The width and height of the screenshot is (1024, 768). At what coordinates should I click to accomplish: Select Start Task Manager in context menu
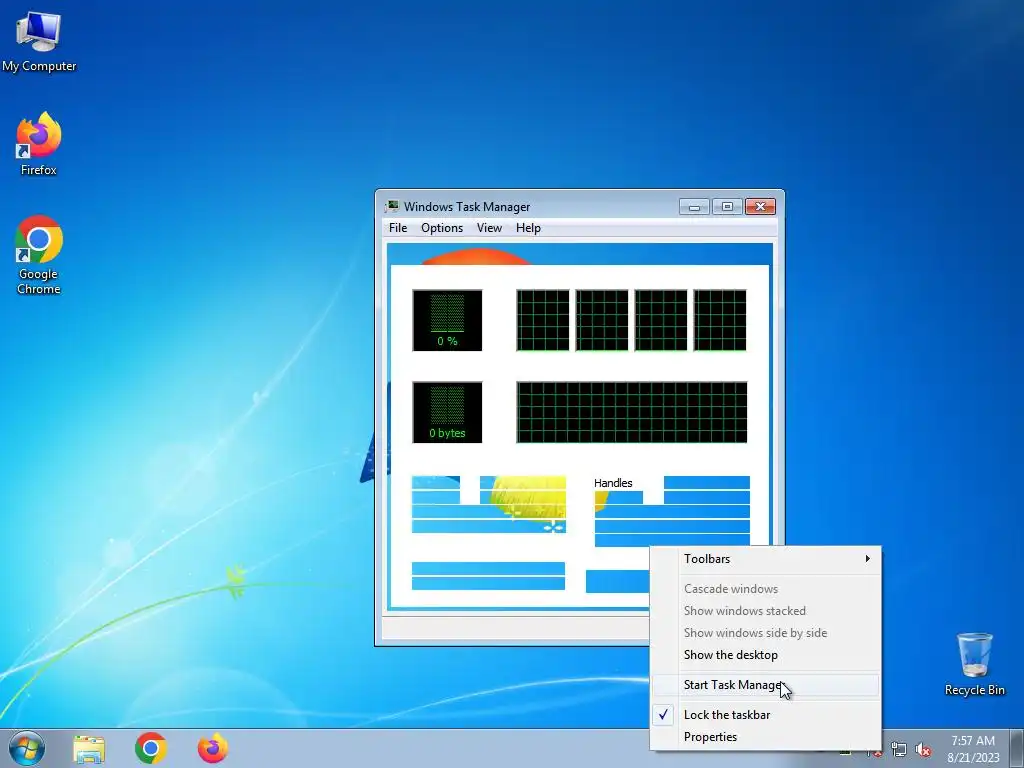[765, 684]
